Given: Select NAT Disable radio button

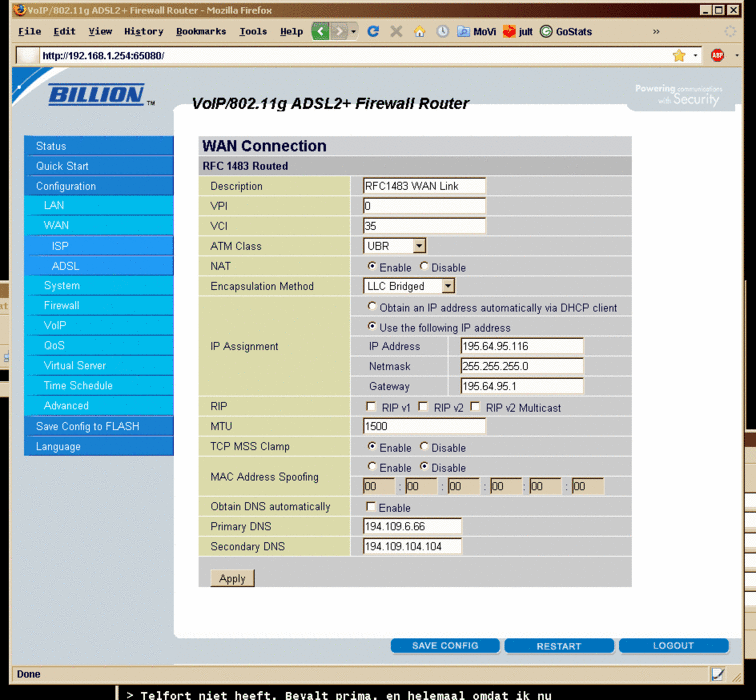Looking at the screenshot, I should click(424, 267).
